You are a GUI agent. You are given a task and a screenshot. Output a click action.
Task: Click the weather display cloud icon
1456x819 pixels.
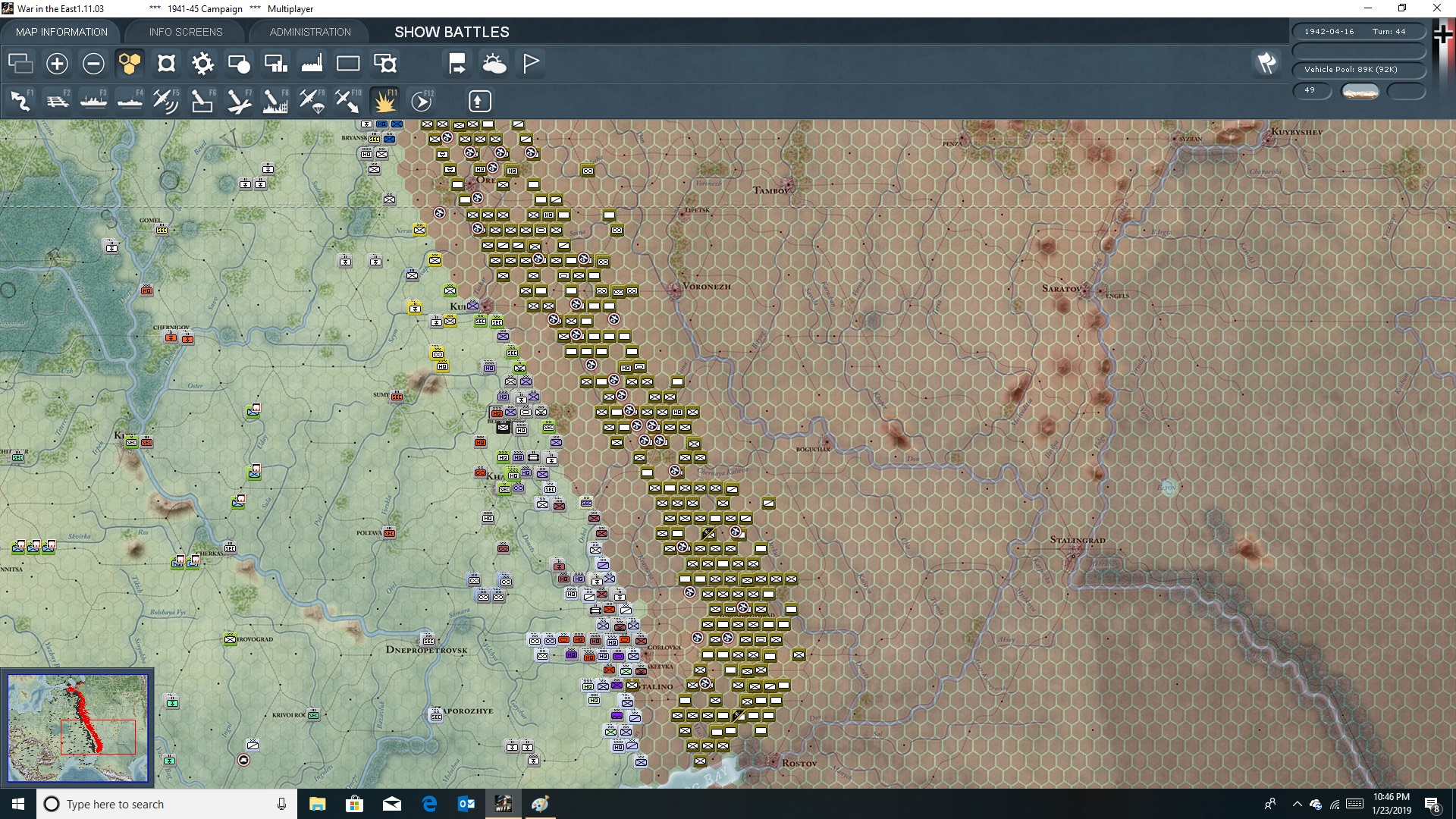[495, 64]
